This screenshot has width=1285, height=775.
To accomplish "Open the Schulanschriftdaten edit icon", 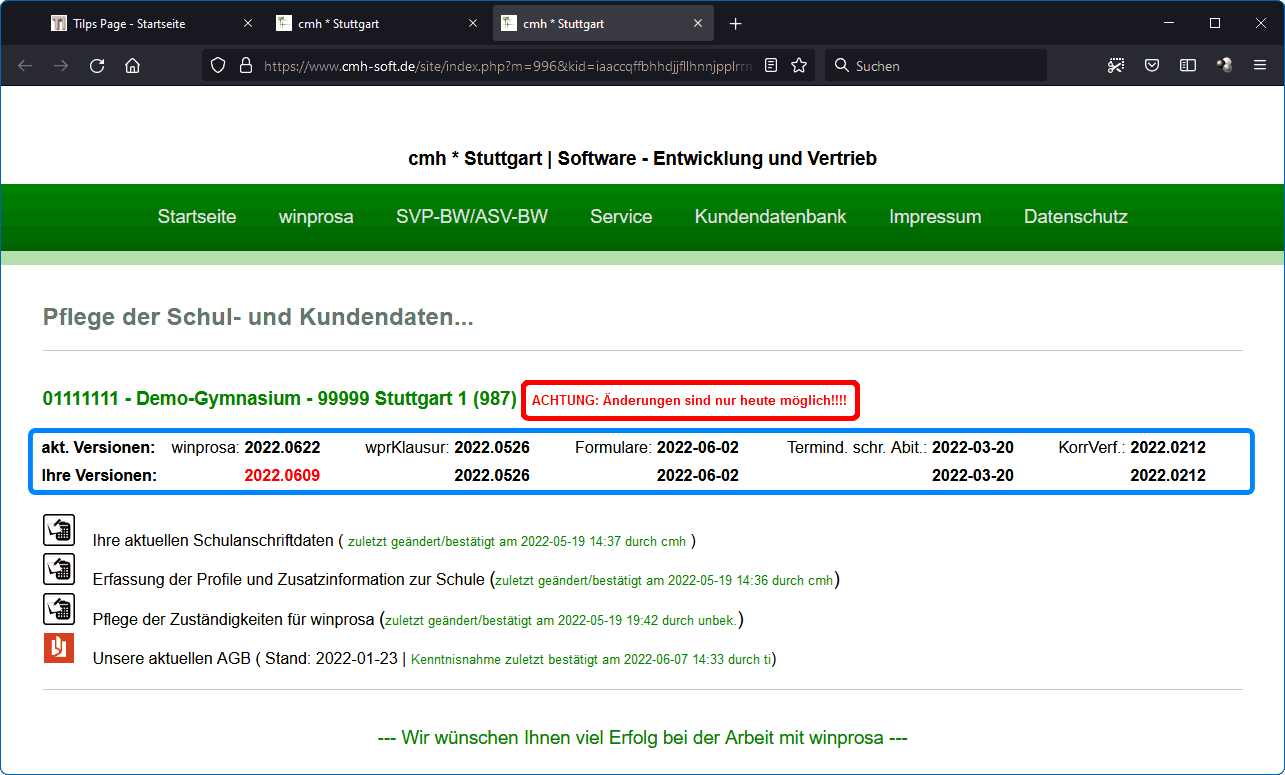I will tap(59, 530).
